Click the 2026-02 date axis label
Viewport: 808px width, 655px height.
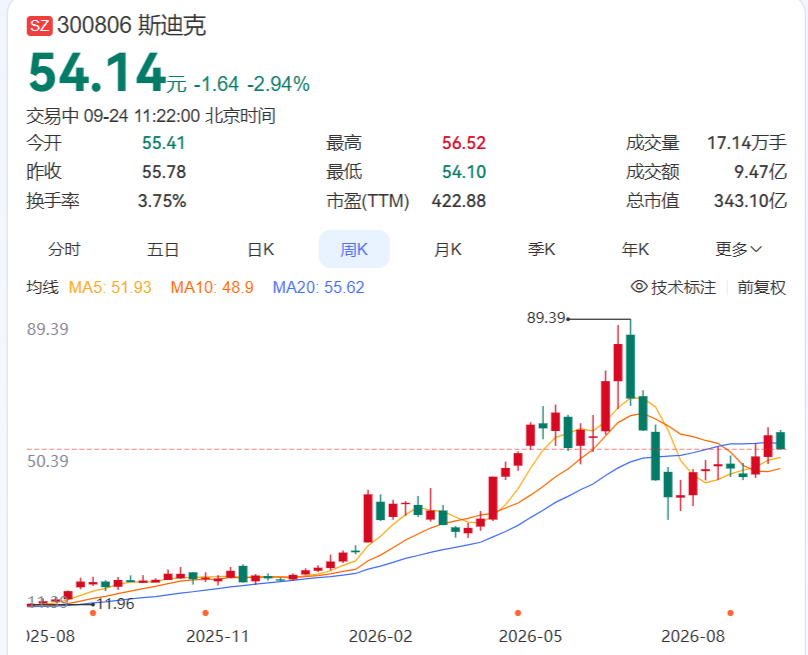pyautogui.click(x=380, y=636)
